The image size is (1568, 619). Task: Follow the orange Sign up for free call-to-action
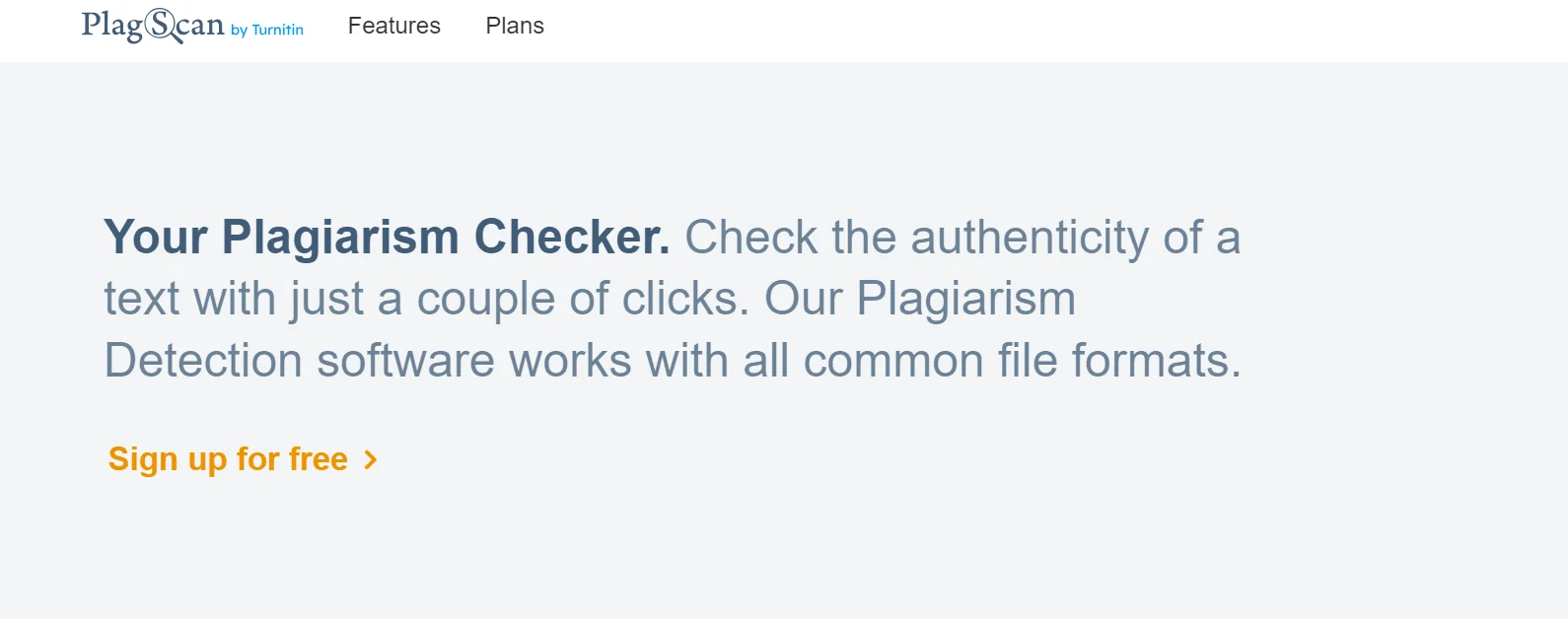226,458
